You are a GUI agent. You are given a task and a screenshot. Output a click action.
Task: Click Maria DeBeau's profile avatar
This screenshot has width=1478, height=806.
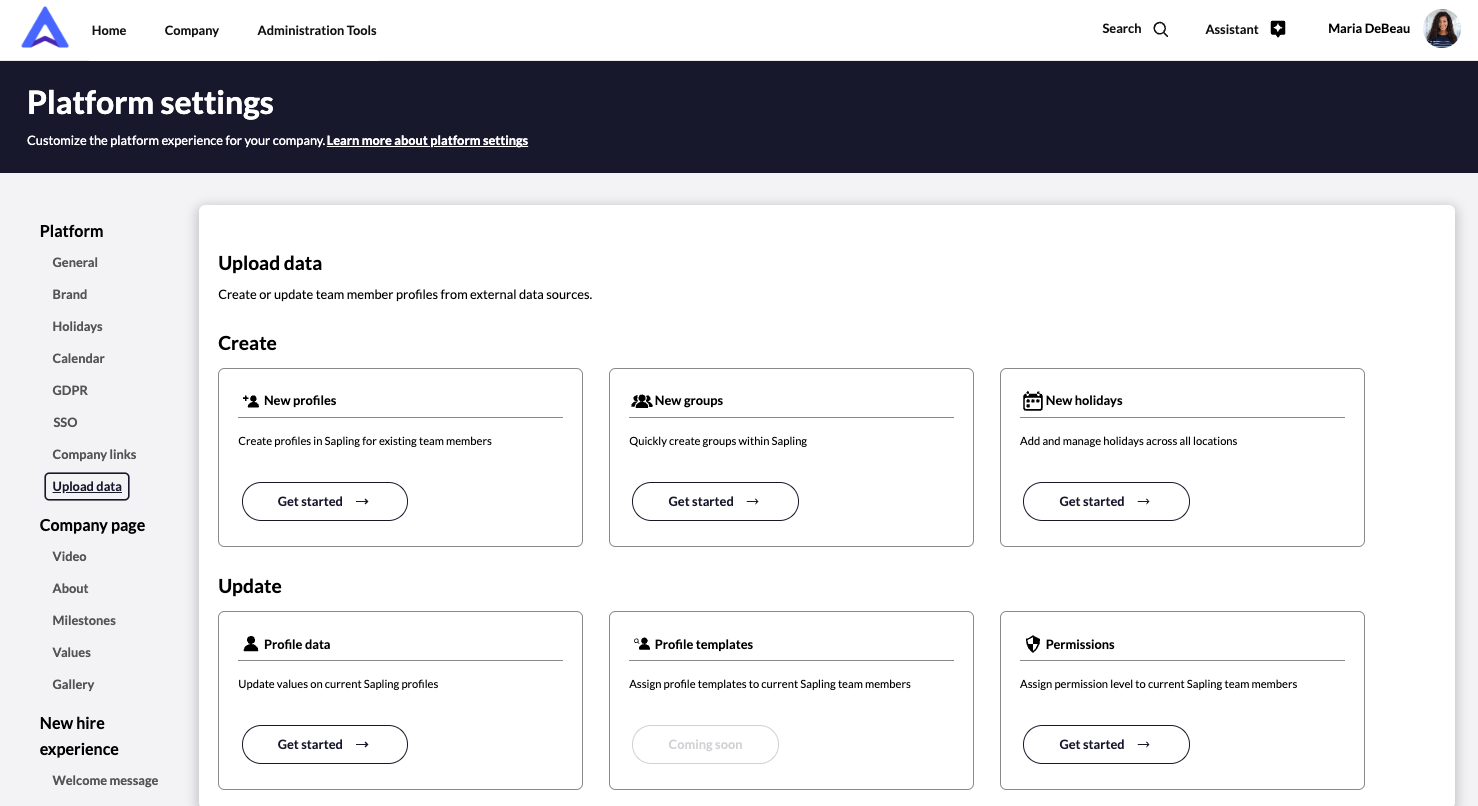click(x=1442, y=29)
